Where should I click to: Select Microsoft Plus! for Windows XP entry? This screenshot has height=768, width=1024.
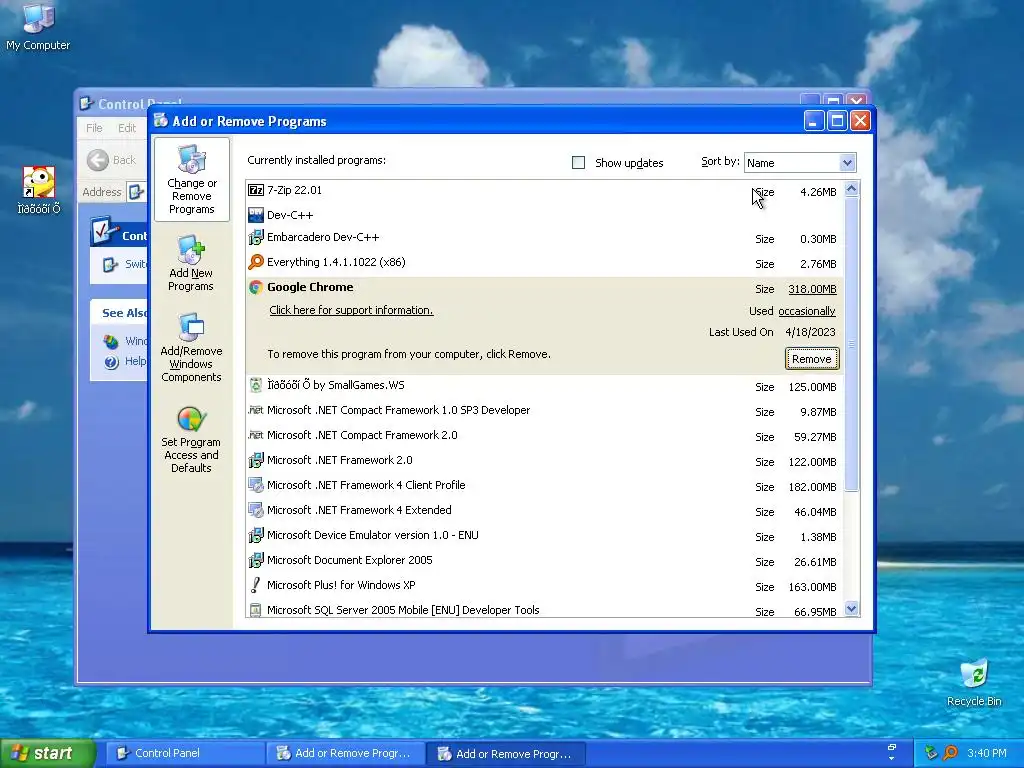coord(545,586)
